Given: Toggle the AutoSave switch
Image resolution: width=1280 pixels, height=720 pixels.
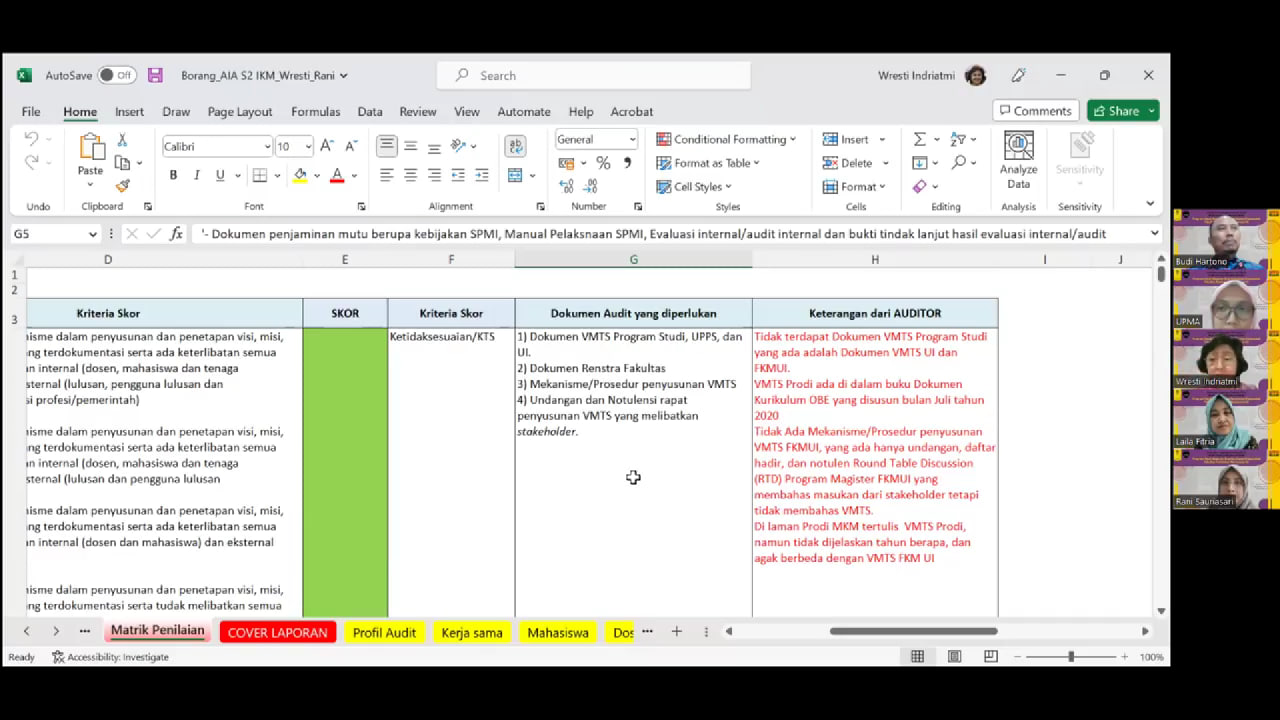Looking at the screenshot, I should [117, 75].
